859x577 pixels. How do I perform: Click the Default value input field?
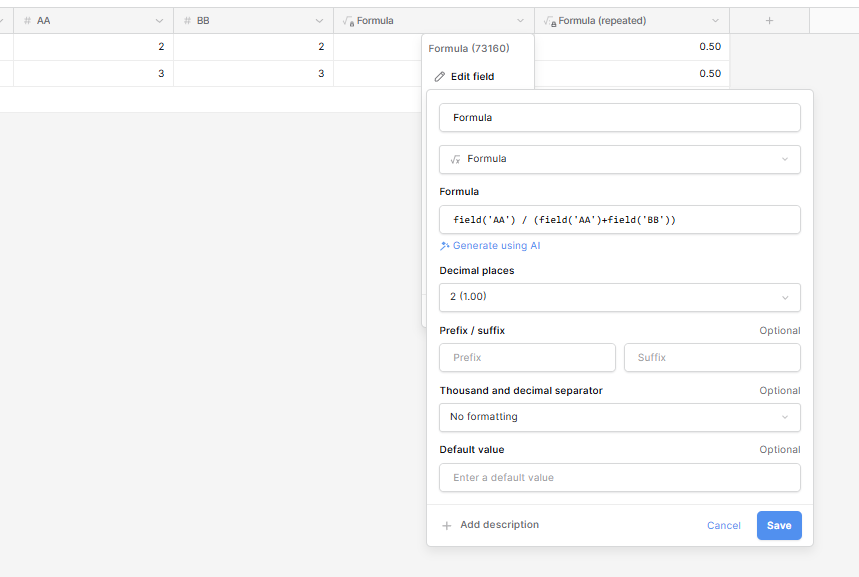point(620,478)
